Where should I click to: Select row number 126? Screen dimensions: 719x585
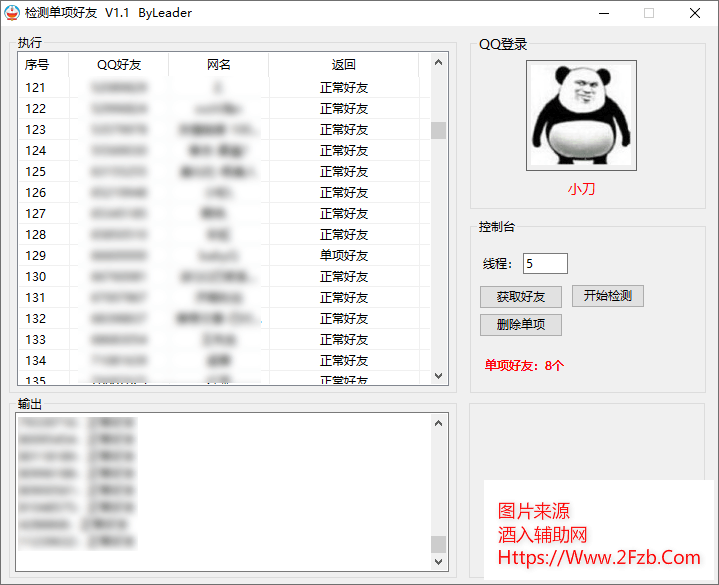[224, 193]
